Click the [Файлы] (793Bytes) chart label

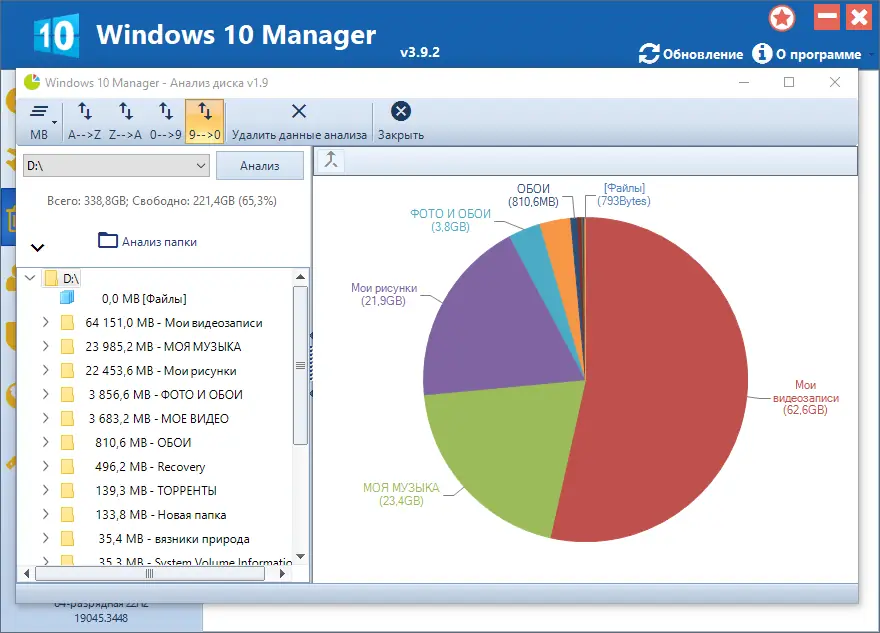point(624,195)
